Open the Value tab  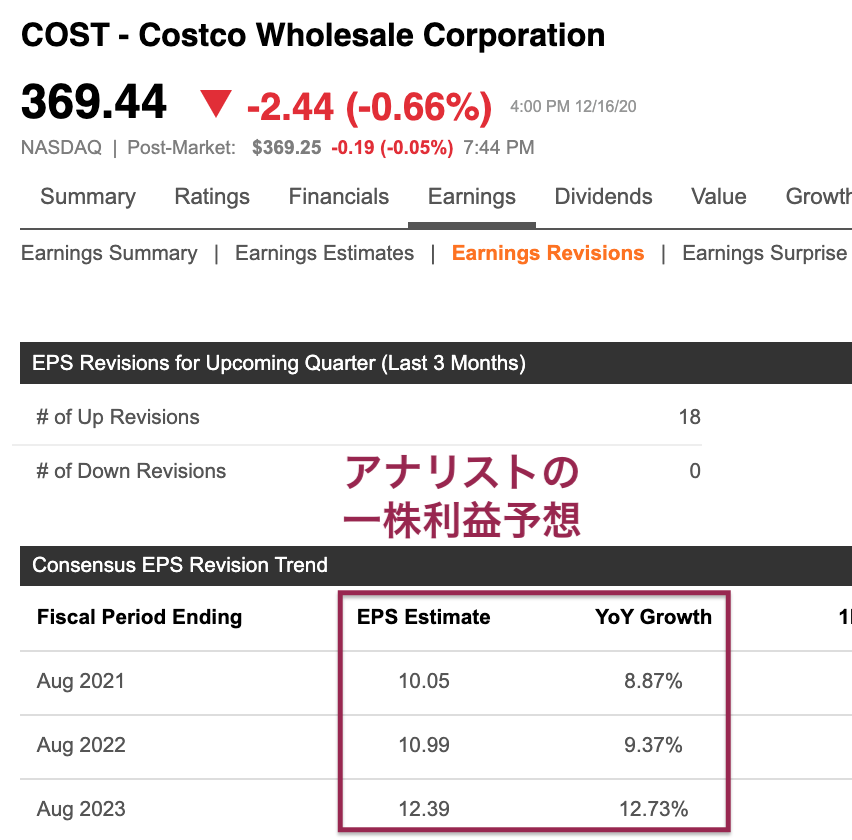719,197
